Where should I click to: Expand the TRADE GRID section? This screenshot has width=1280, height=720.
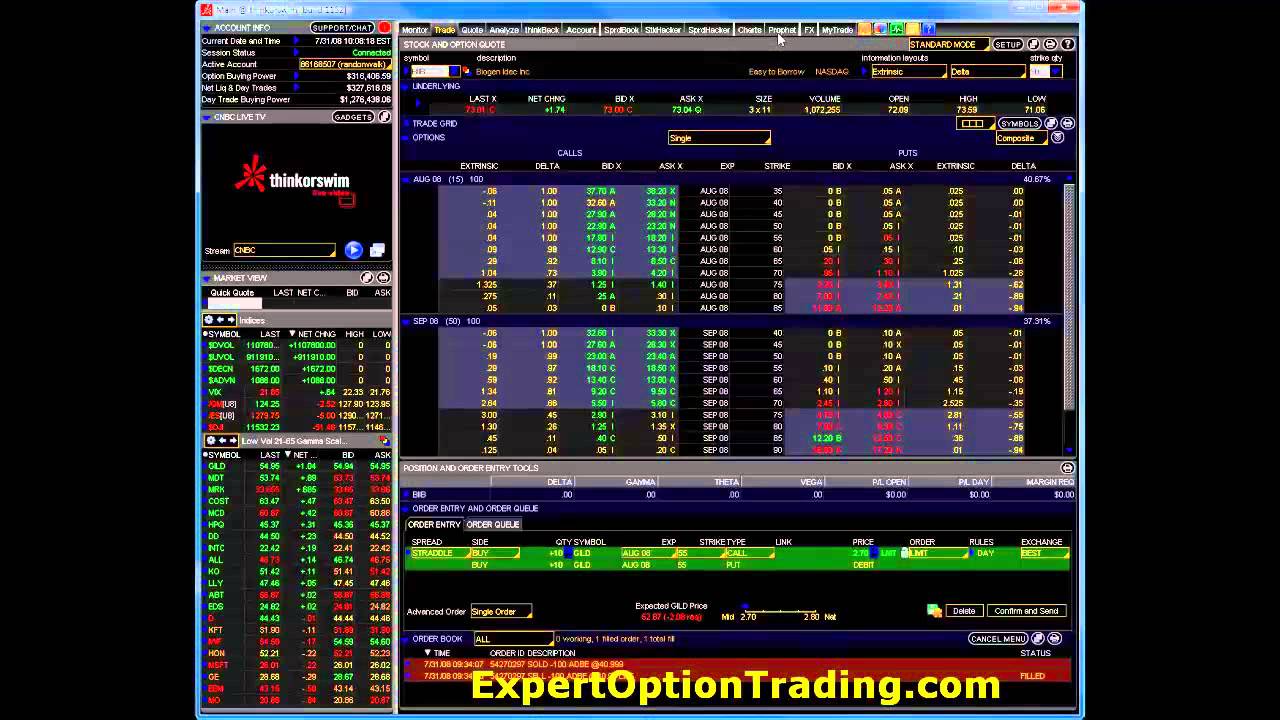(407, 124)
